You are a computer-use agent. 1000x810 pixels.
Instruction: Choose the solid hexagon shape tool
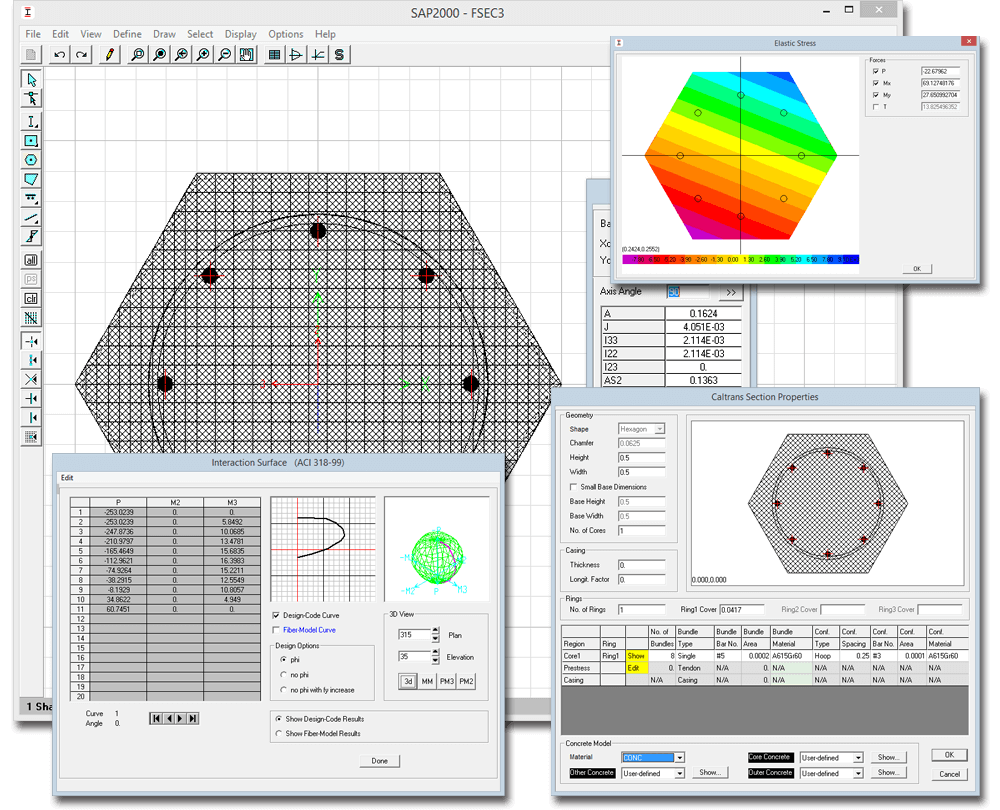[x=31, y=159]
